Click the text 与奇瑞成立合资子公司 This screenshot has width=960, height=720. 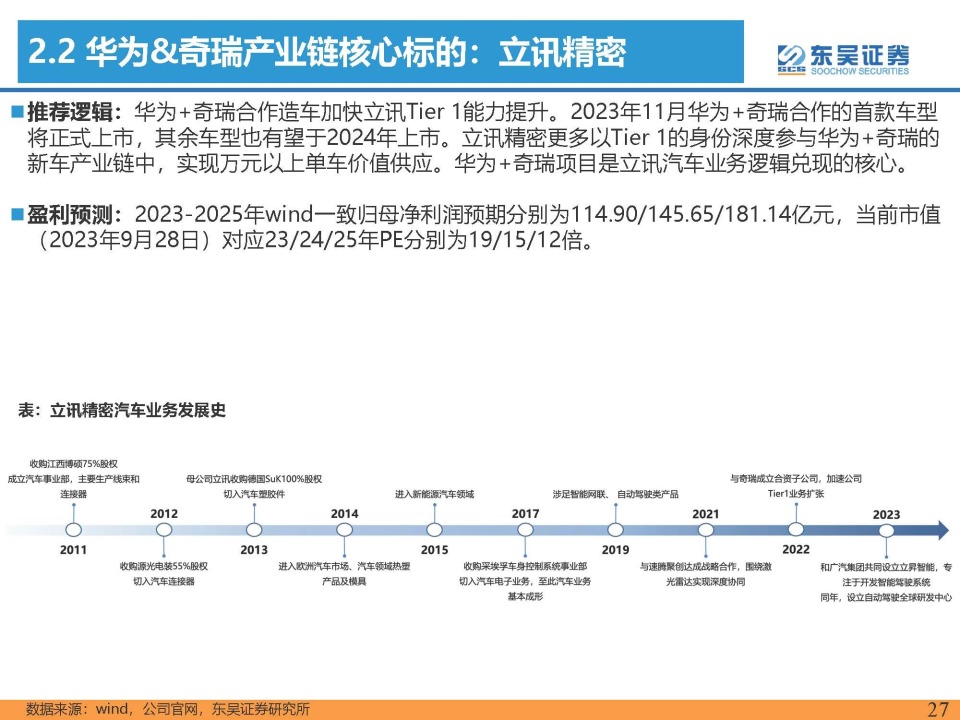tap(774, 479)
